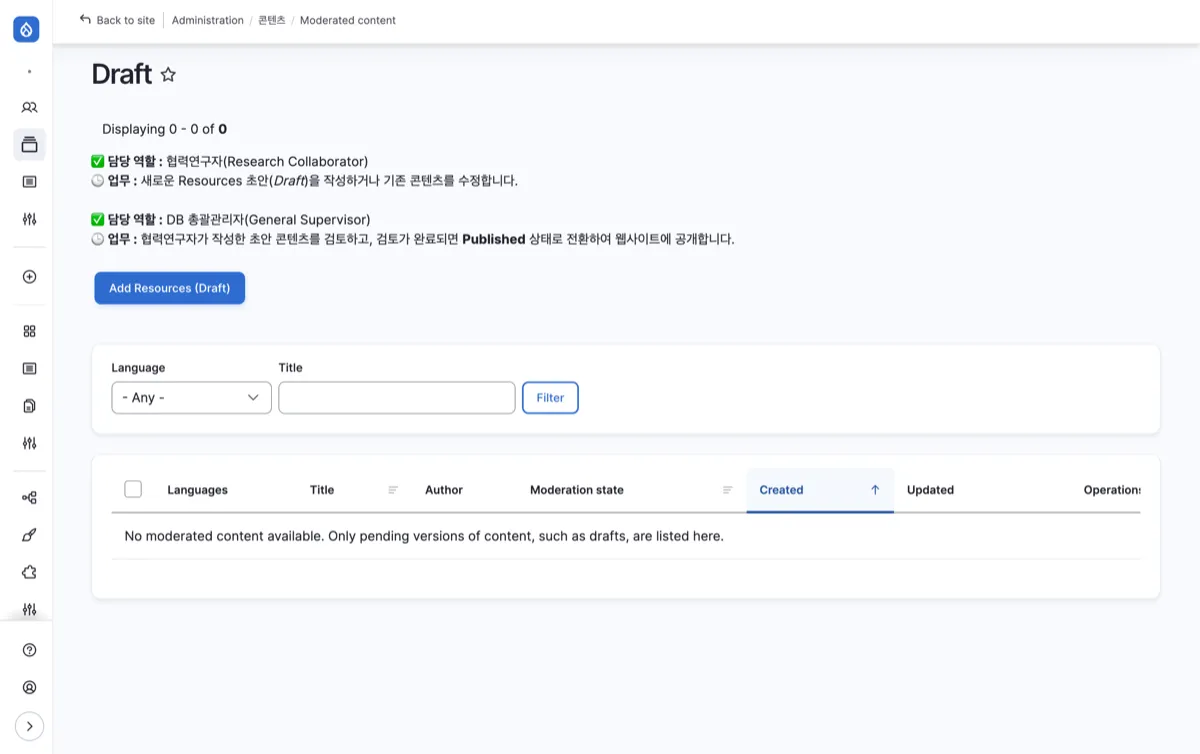Sort by the Created column header
The width and height of the screenshot is (1200, 754).
pos(781,490)
